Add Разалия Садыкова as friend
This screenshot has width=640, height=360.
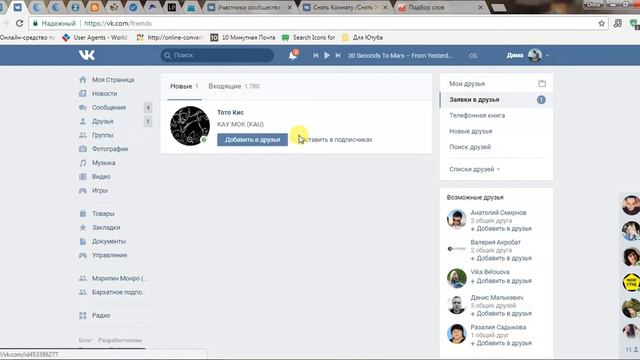tap(501, 343)
